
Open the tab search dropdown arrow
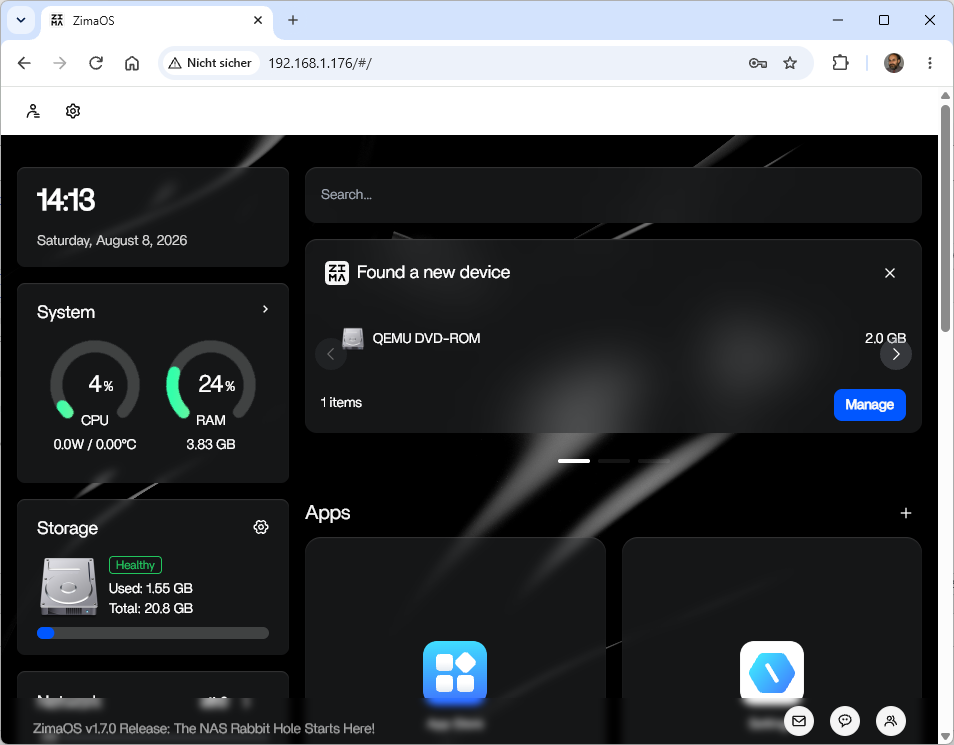point(21,20)
